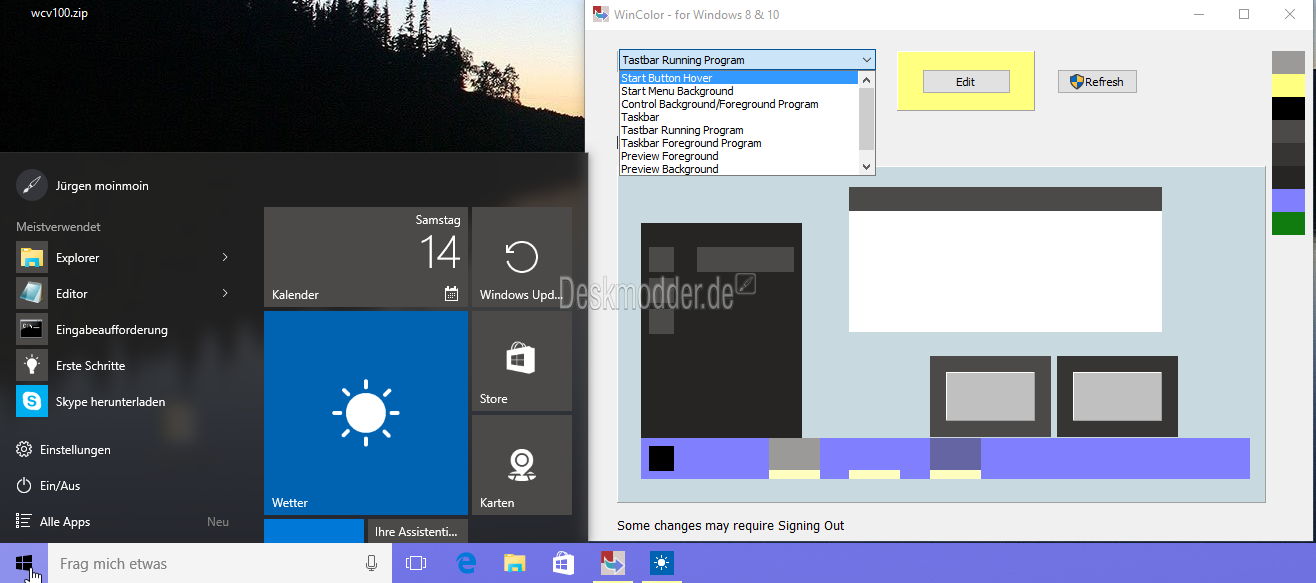
Task: Open the Weather app taskbar icon
Action: coord(662,564)
